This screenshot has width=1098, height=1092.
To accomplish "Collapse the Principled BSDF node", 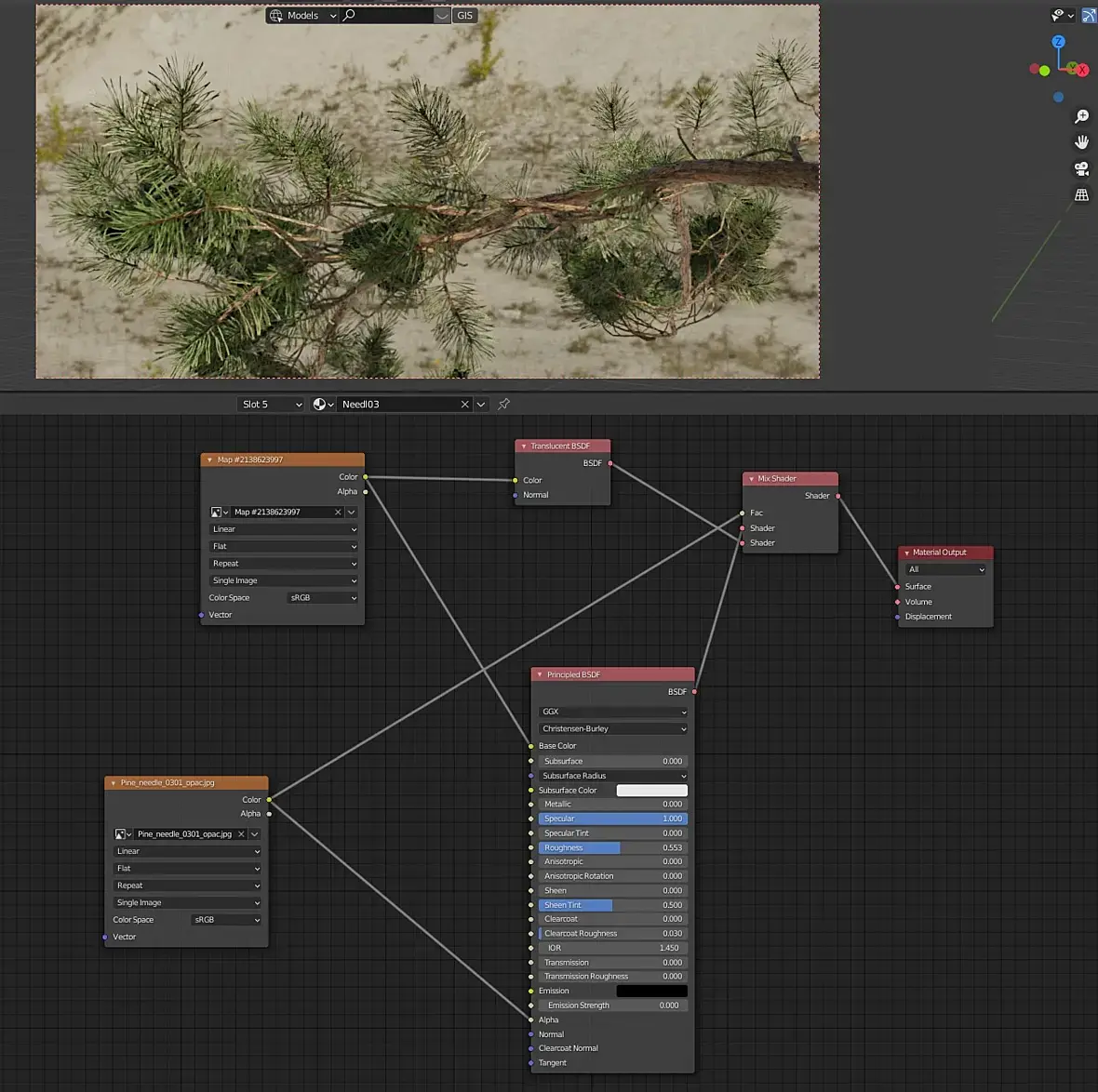I will point(540,674).
